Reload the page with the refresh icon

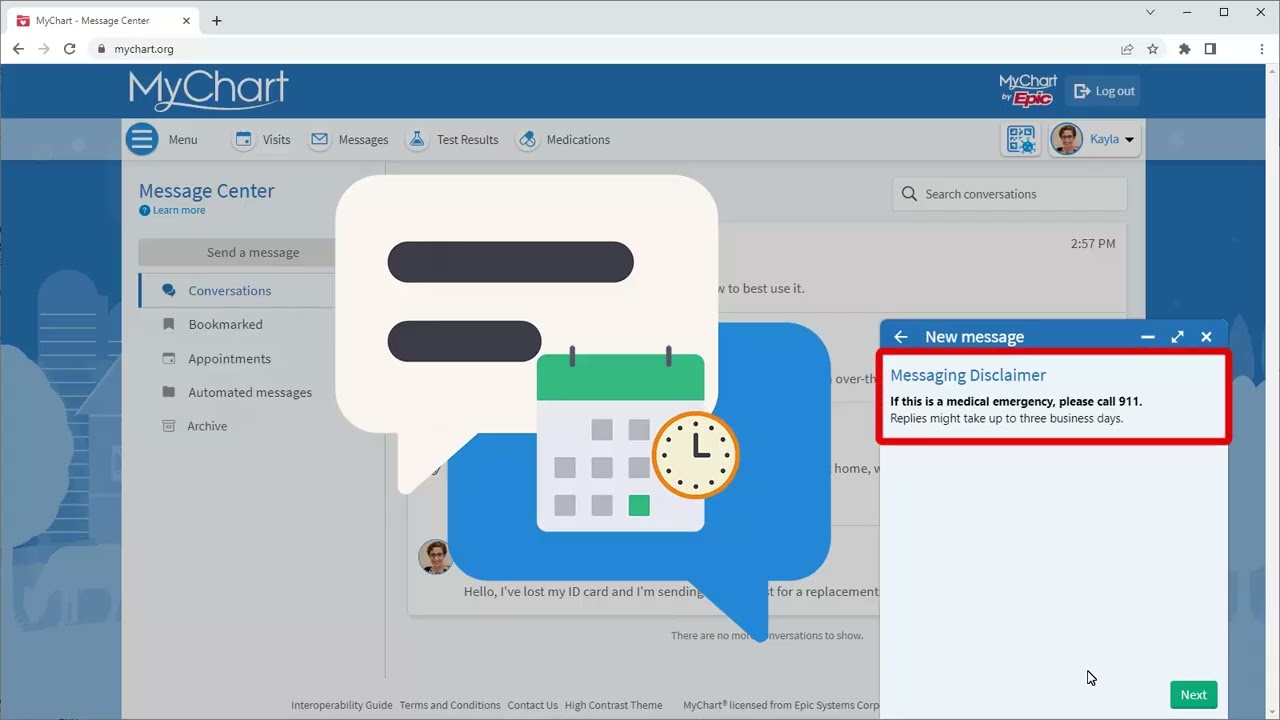(69, 49)
